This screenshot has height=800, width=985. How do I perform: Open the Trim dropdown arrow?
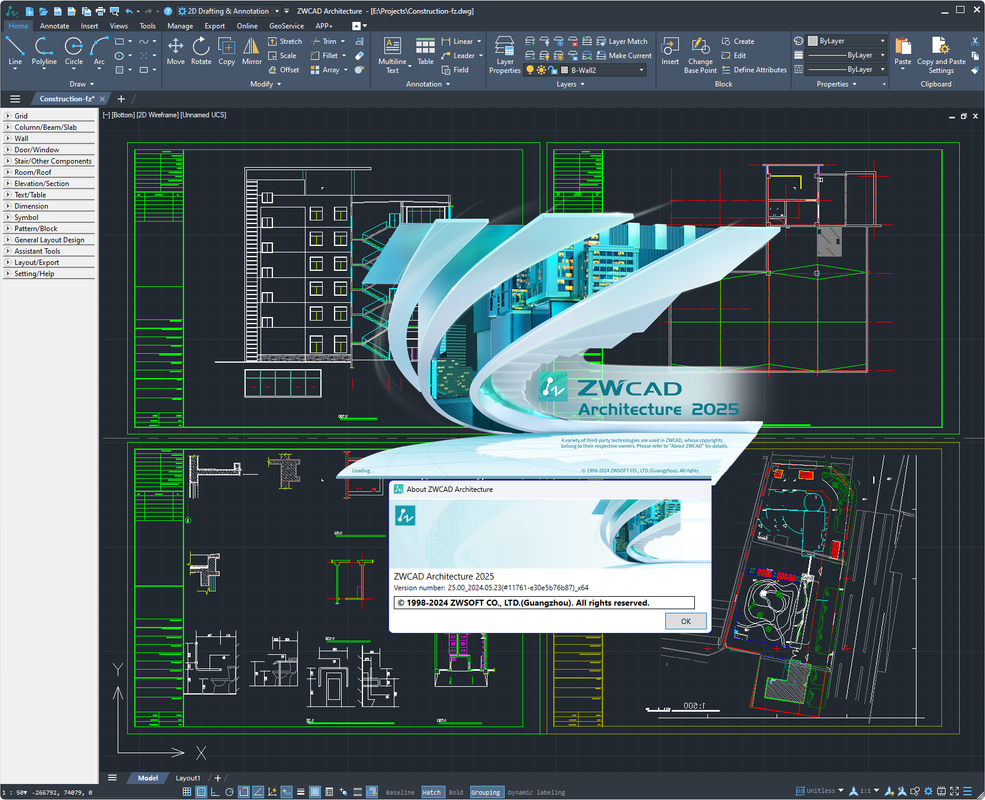[x=343, y=41]
